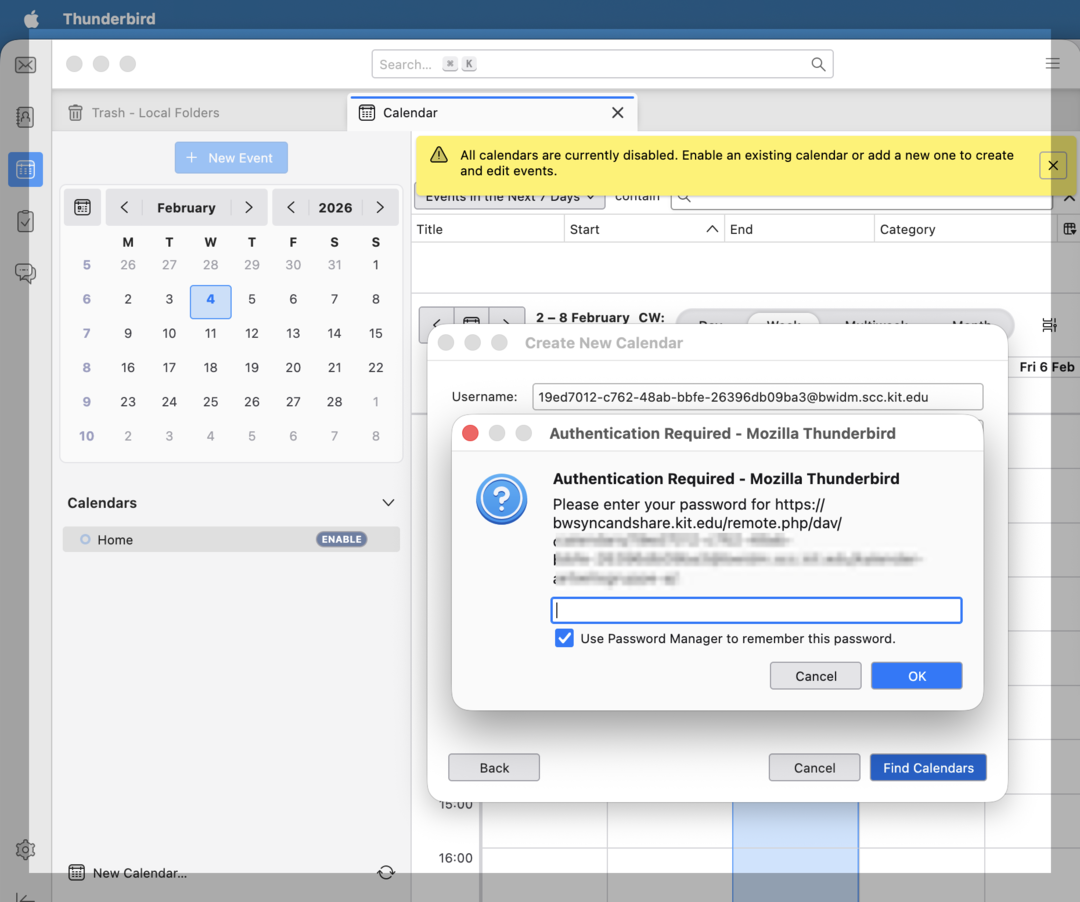Click the Find Calendars button
The image size is (1080, 902).
coord(927,768)
